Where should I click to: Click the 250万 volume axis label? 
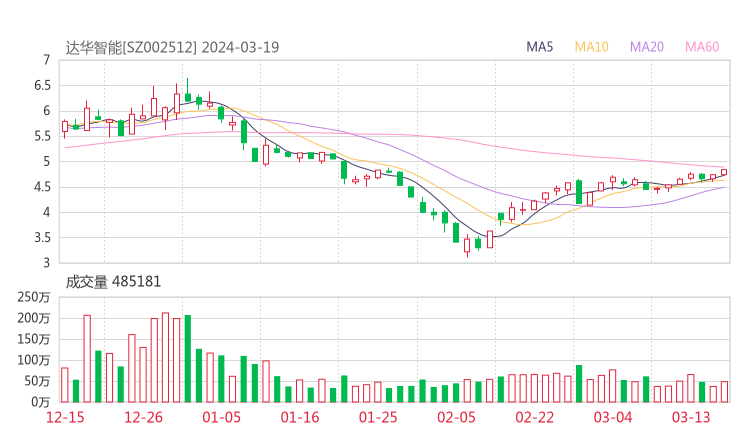point(33,298)
